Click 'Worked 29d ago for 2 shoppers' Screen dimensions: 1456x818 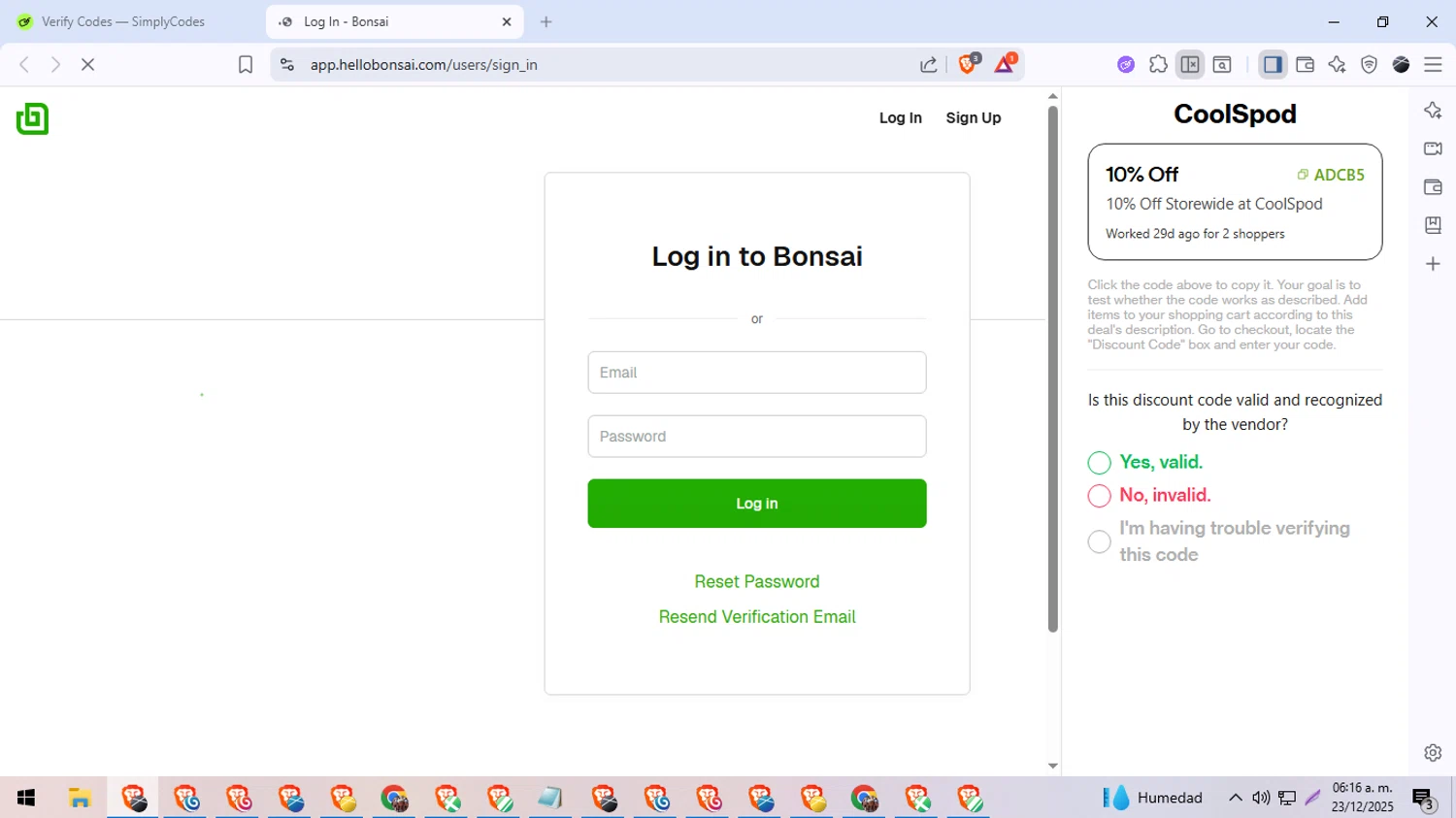(1195, 234)
